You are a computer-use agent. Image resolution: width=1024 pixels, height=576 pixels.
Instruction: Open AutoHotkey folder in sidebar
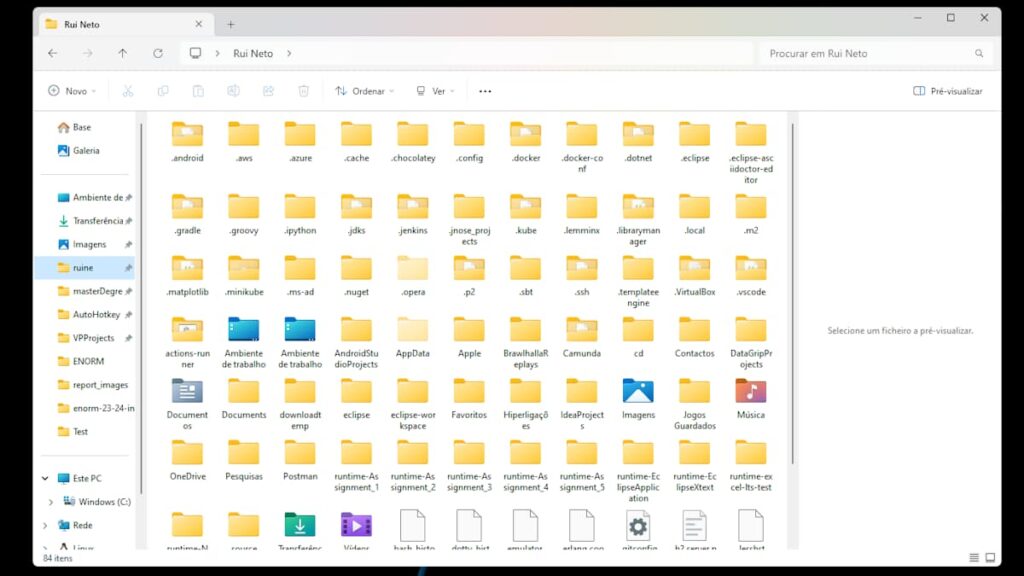[x=89, y=315]
